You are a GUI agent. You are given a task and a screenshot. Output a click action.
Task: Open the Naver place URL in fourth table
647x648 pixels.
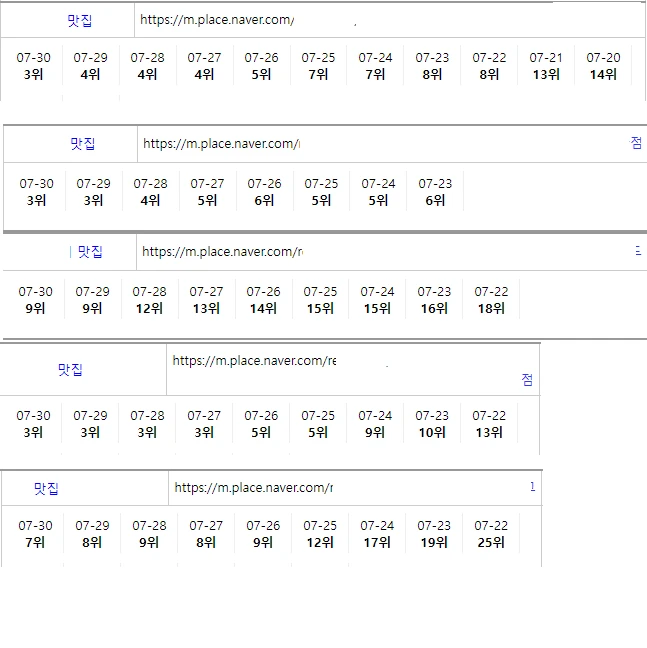(x=254, y=361)
